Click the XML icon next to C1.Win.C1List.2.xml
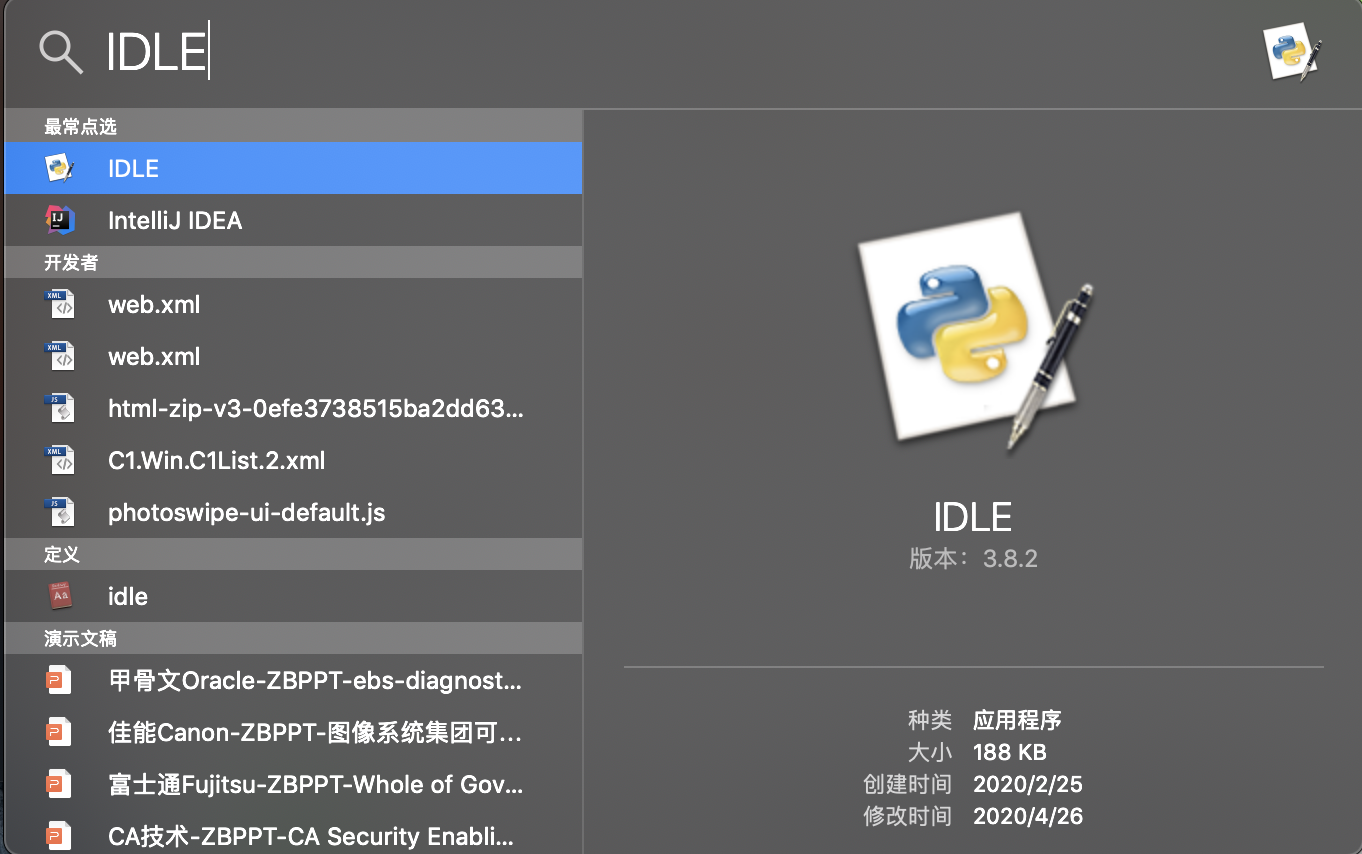The image size is (1362, 854). (61, 460)
